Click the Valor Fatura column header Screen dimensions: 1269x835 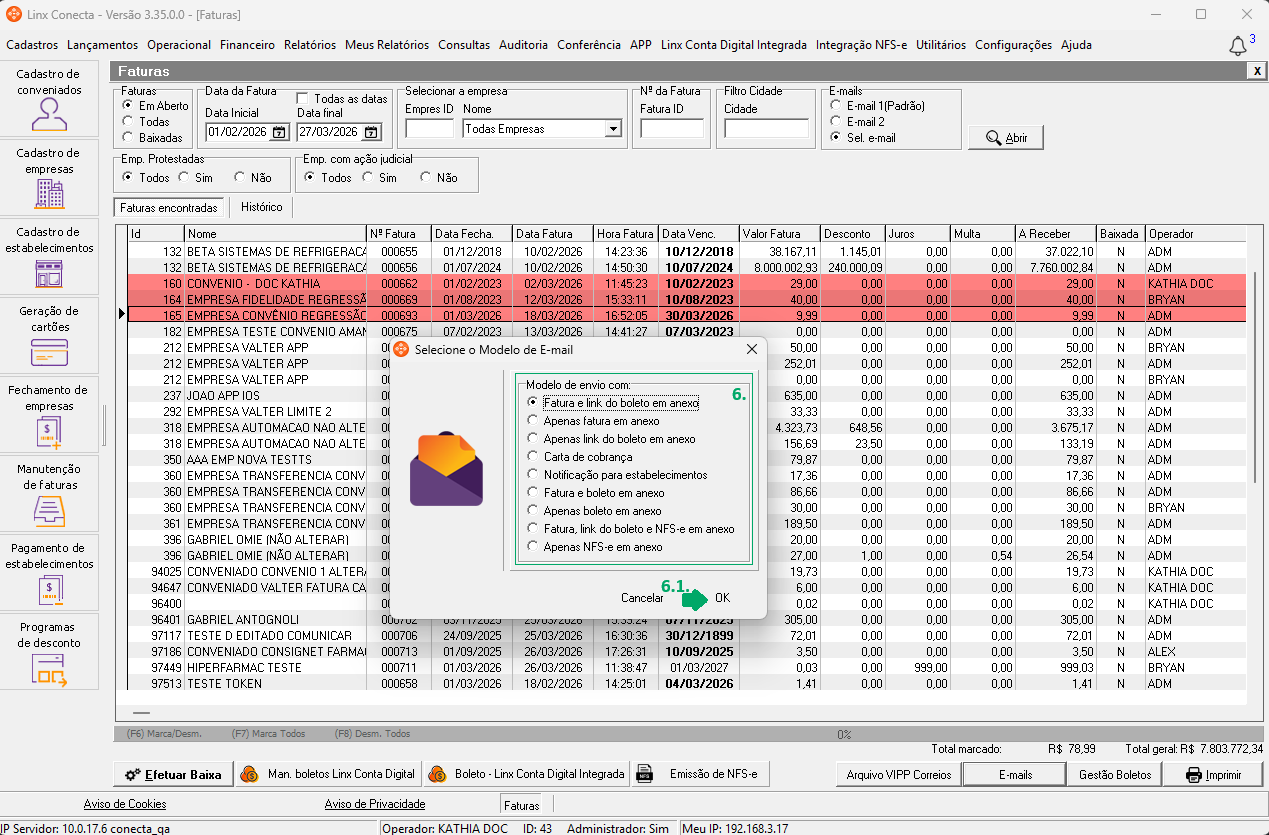[780, 234]
